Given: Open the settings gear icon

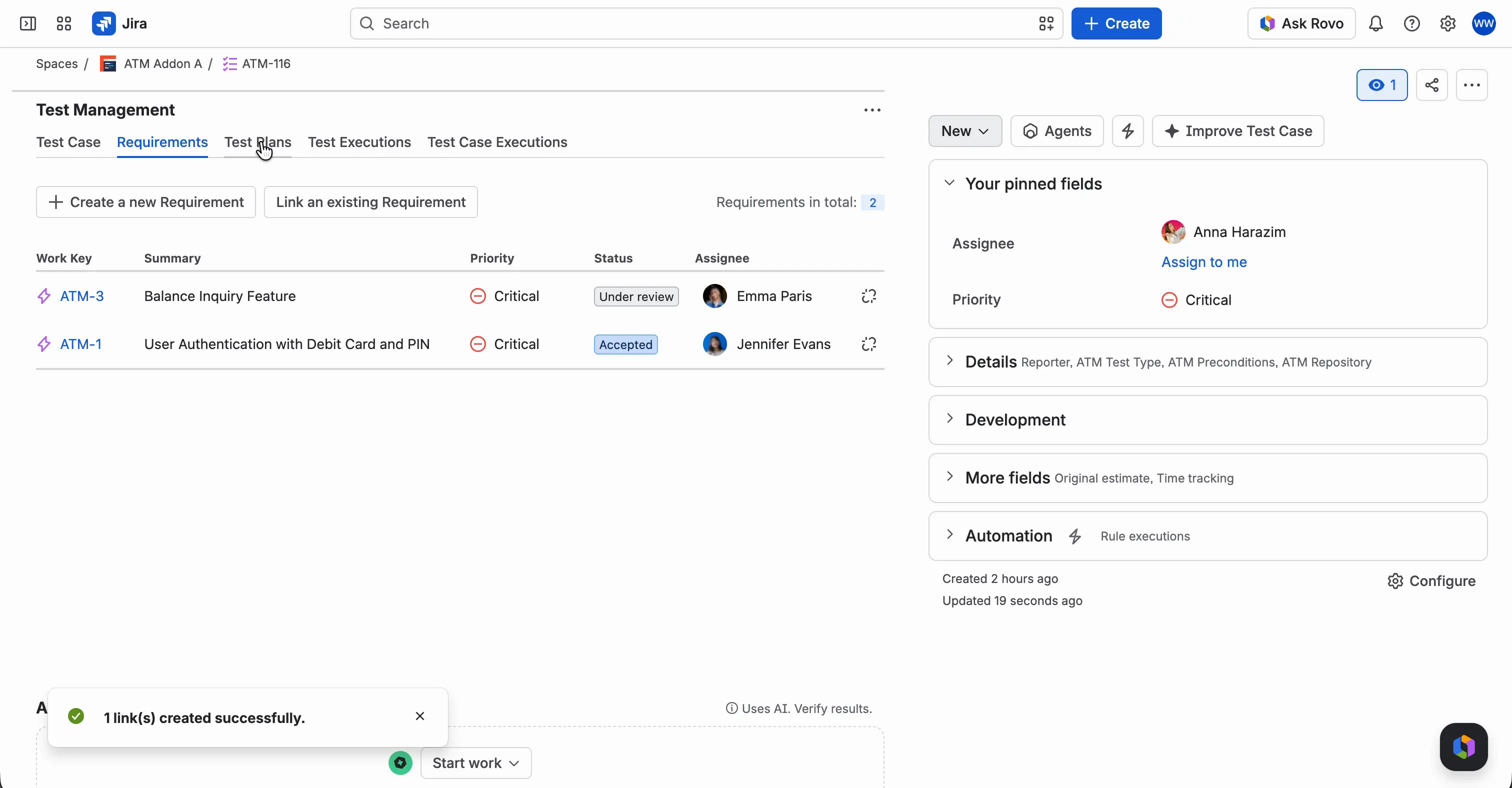Looking at the screenshot, I should tap(1447, 23).
